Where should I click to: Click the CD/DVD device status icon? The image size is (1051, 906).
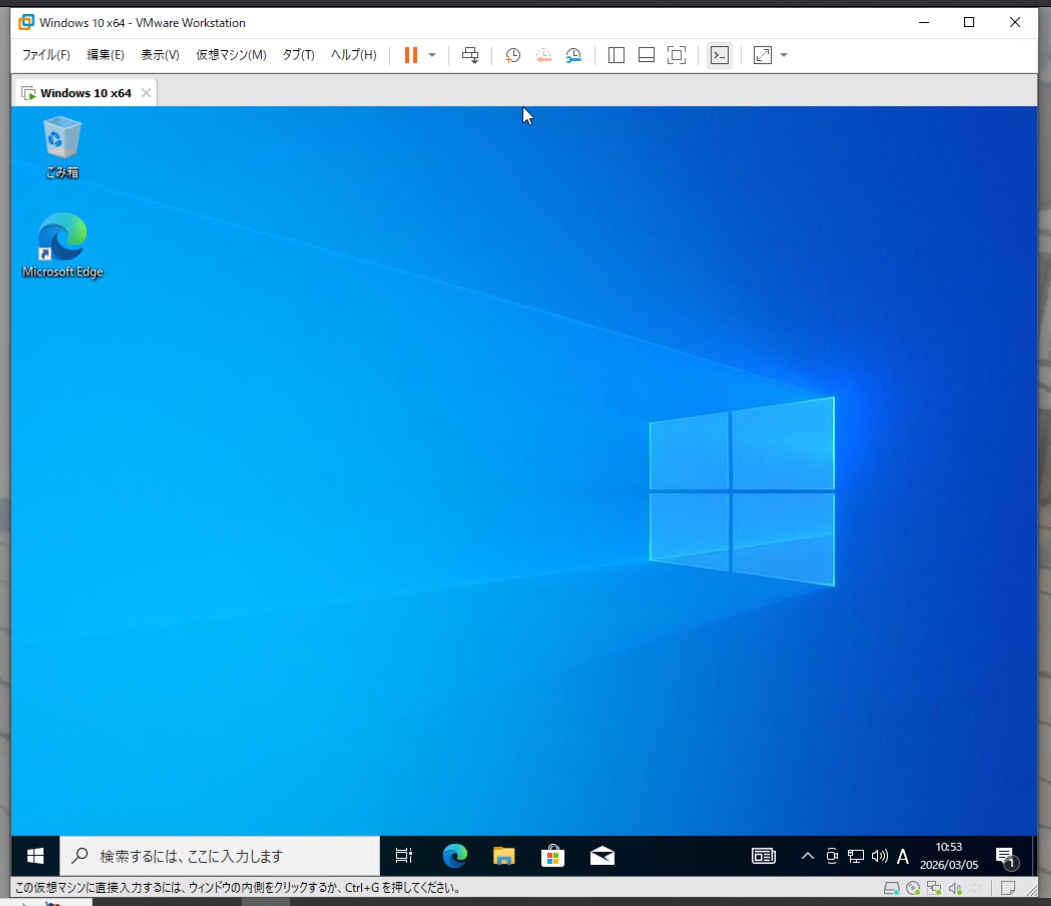913,888
